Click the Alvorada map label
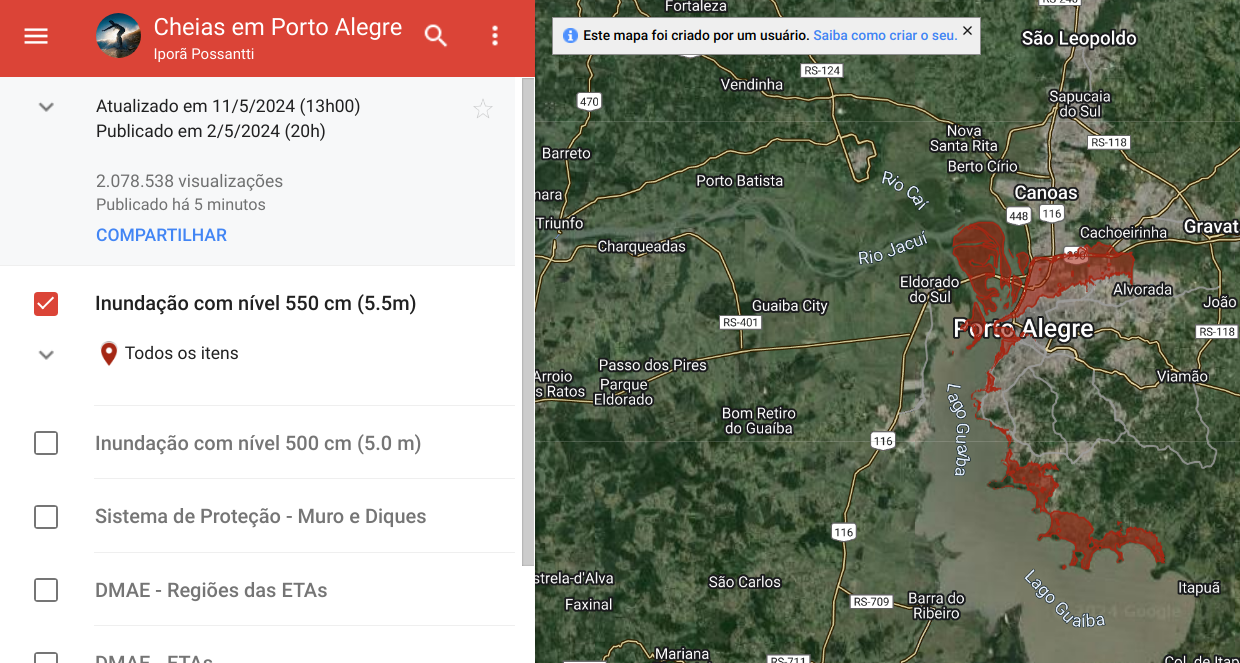 click(x=1143, y=289)
